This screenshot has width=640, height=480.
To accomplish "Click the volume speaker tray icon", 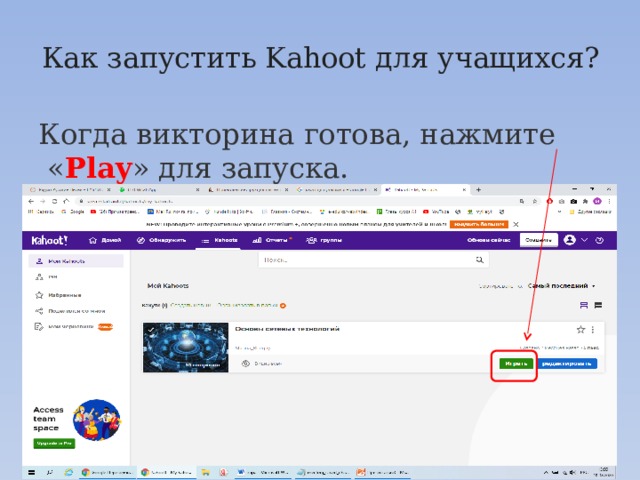I will coord(573,472).
